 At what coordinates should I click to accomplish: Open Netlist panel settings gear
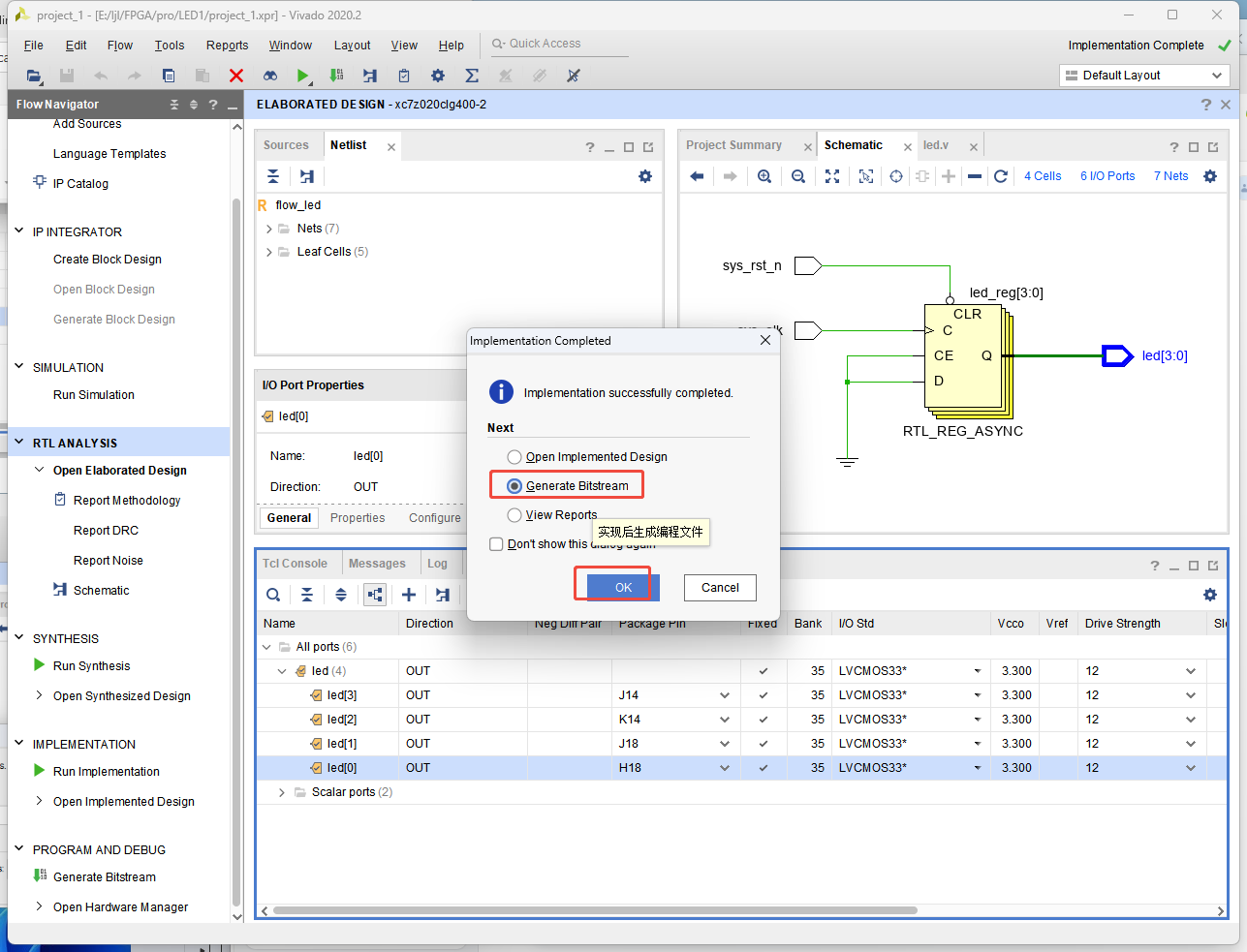[x=645, y=176]
